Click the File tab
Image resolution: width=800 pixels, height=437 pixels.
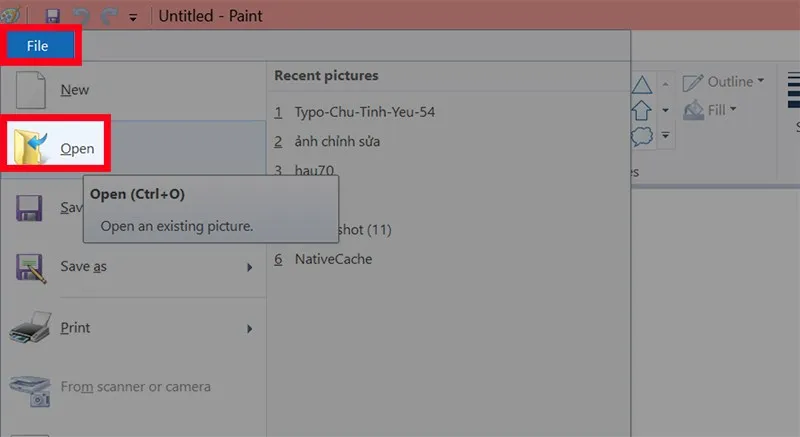(x=38, y=46)
